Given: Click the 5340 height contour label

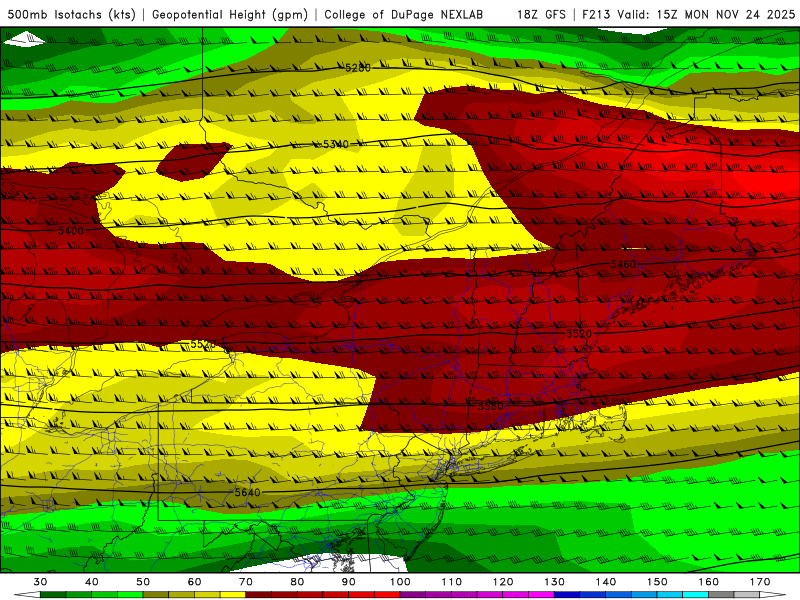Looking at the screenshot, I should (x=336, y=144).
